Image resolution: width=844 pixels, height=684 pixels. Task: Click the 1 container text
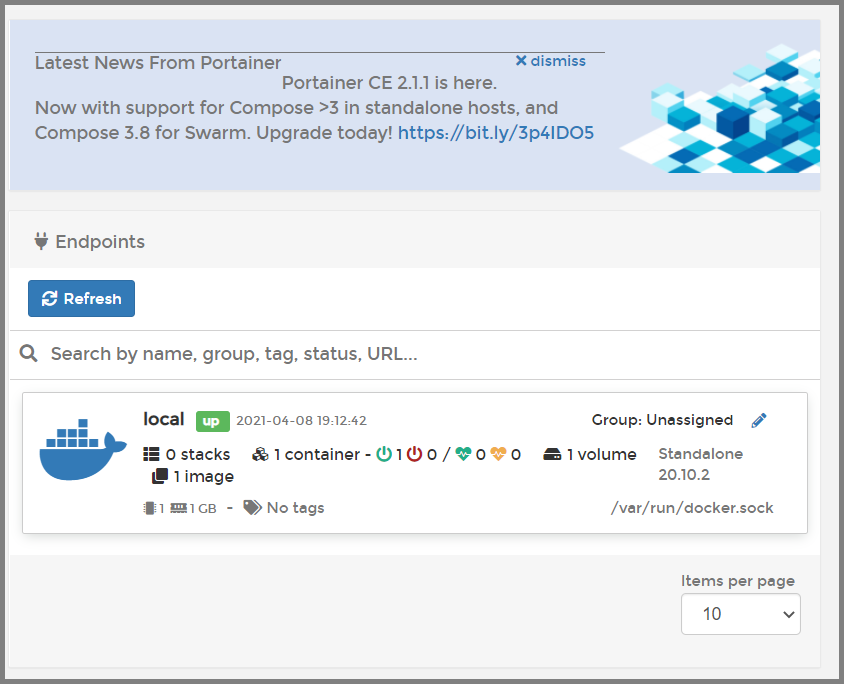(x=316, y=454)
